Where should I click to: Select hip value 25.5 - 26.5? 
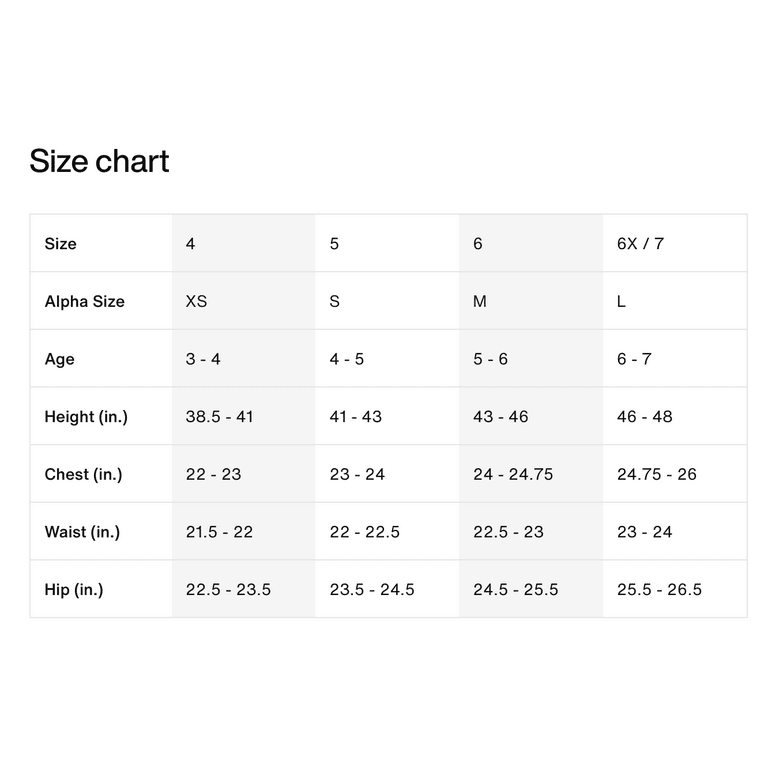tap(659, 590)
